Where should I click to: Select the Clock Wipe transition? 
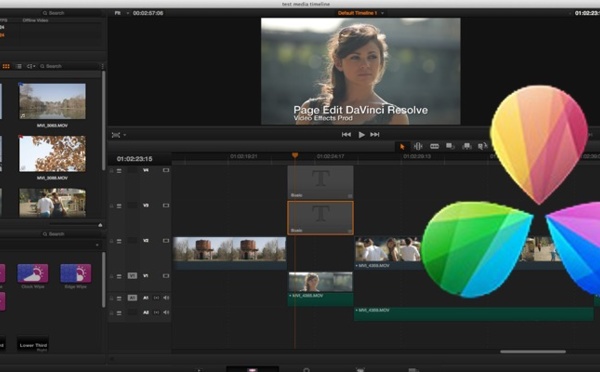33,273
